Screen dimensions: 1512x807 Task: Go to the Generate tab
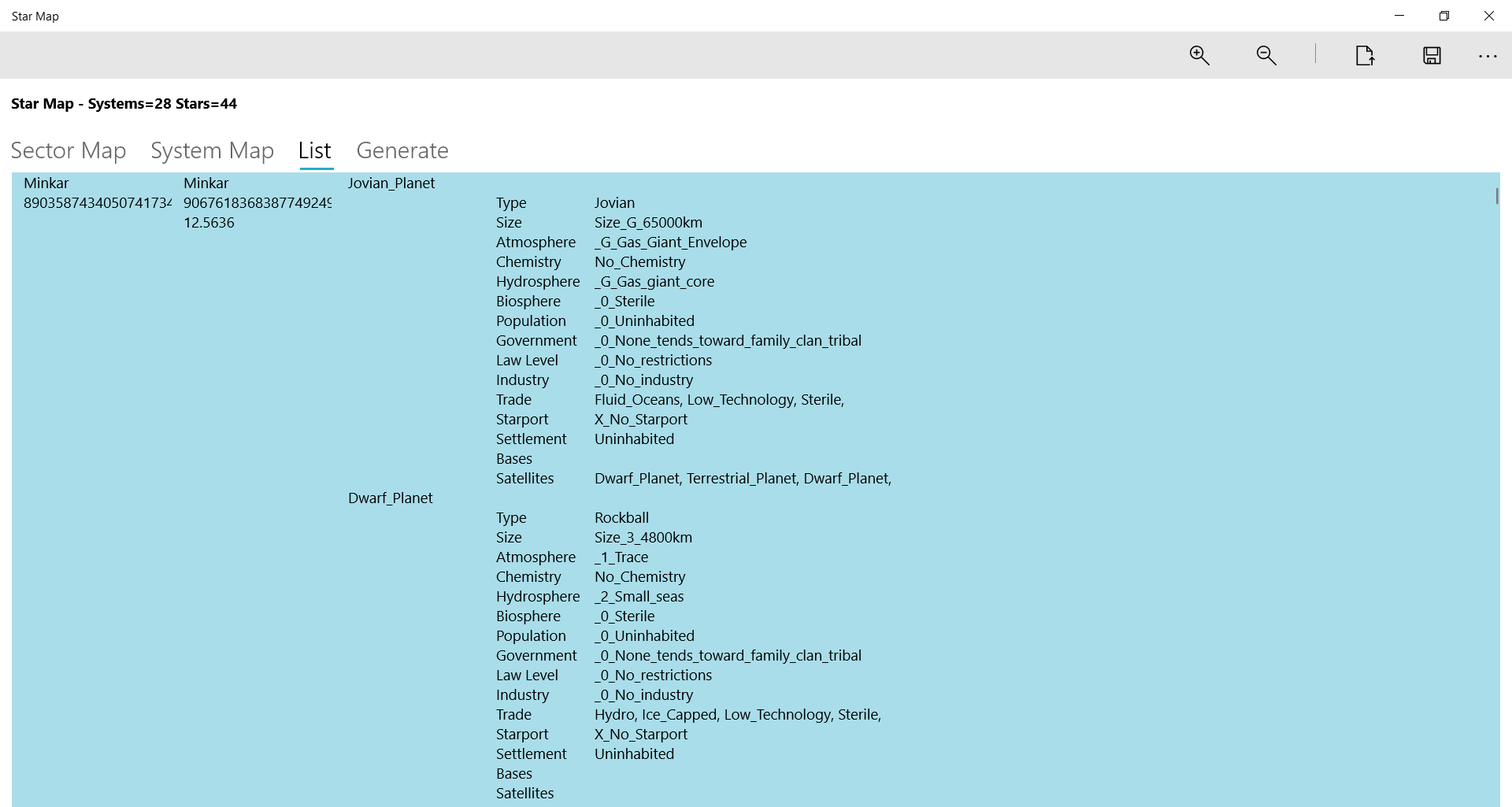402,150
